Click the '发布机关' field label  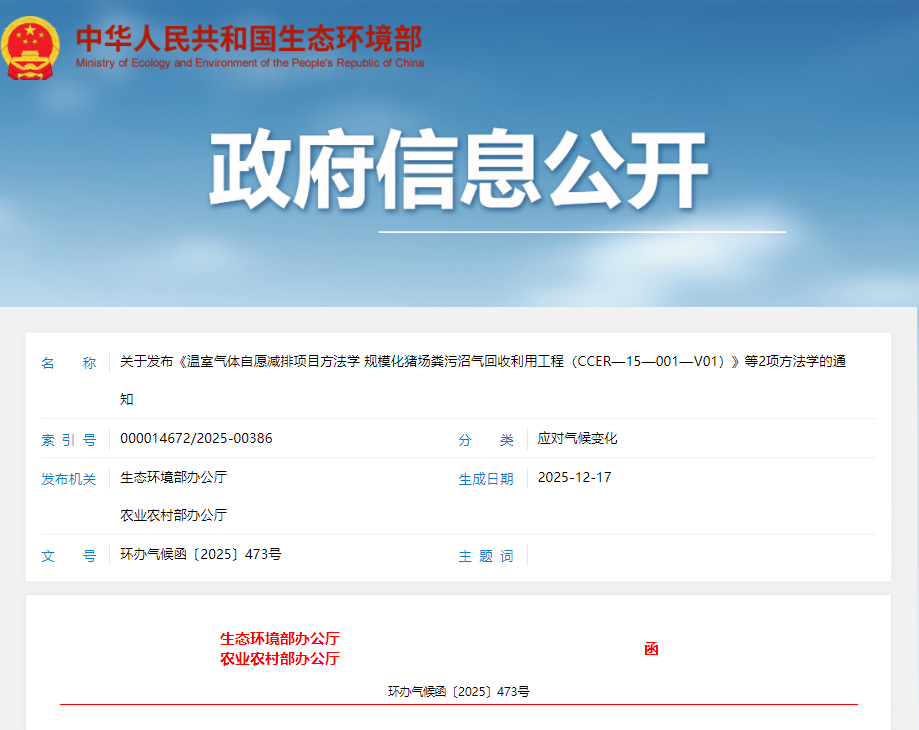coord(68,478)
